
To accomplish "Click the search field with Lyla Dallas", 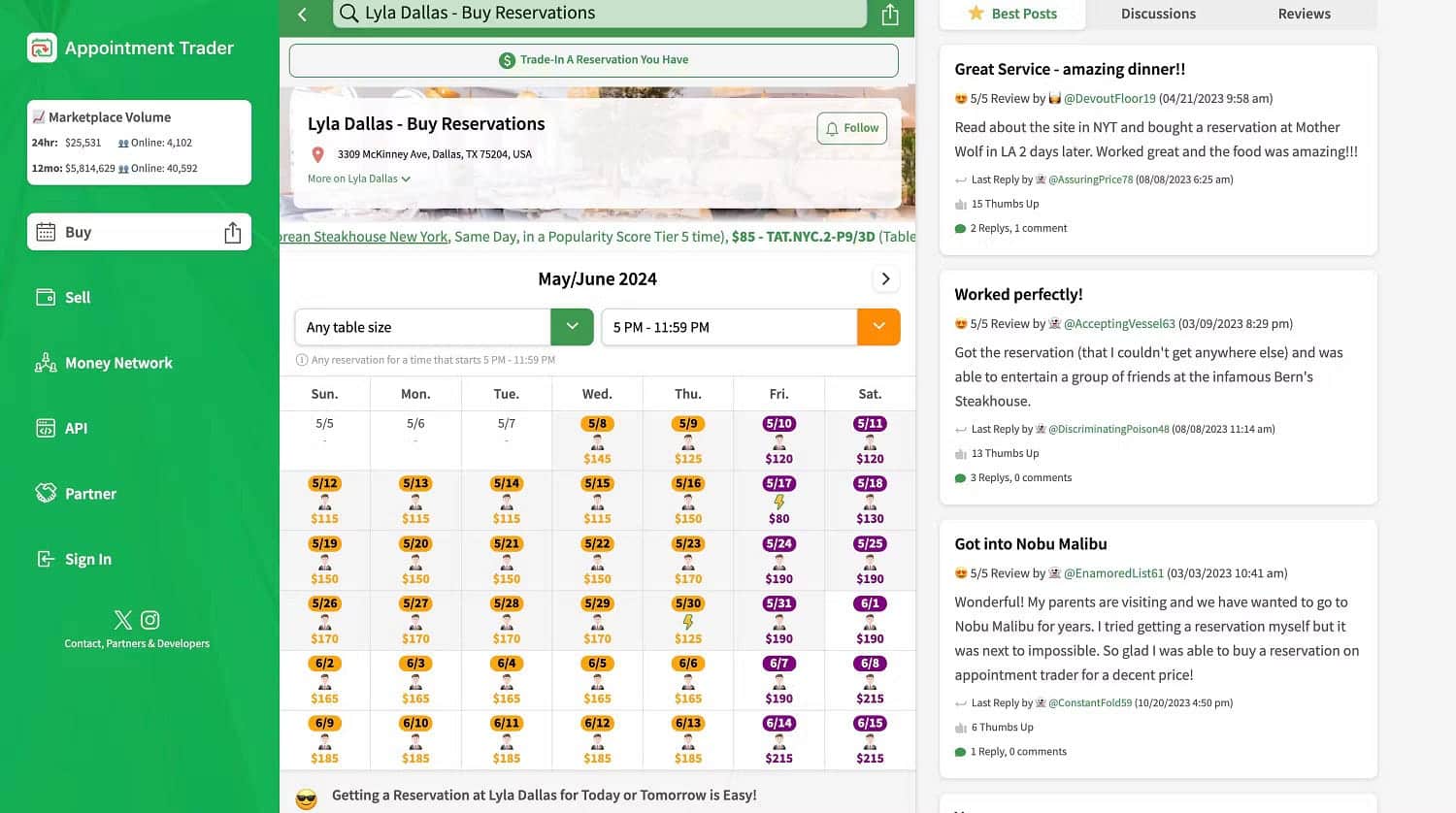I will pos(600,13).
